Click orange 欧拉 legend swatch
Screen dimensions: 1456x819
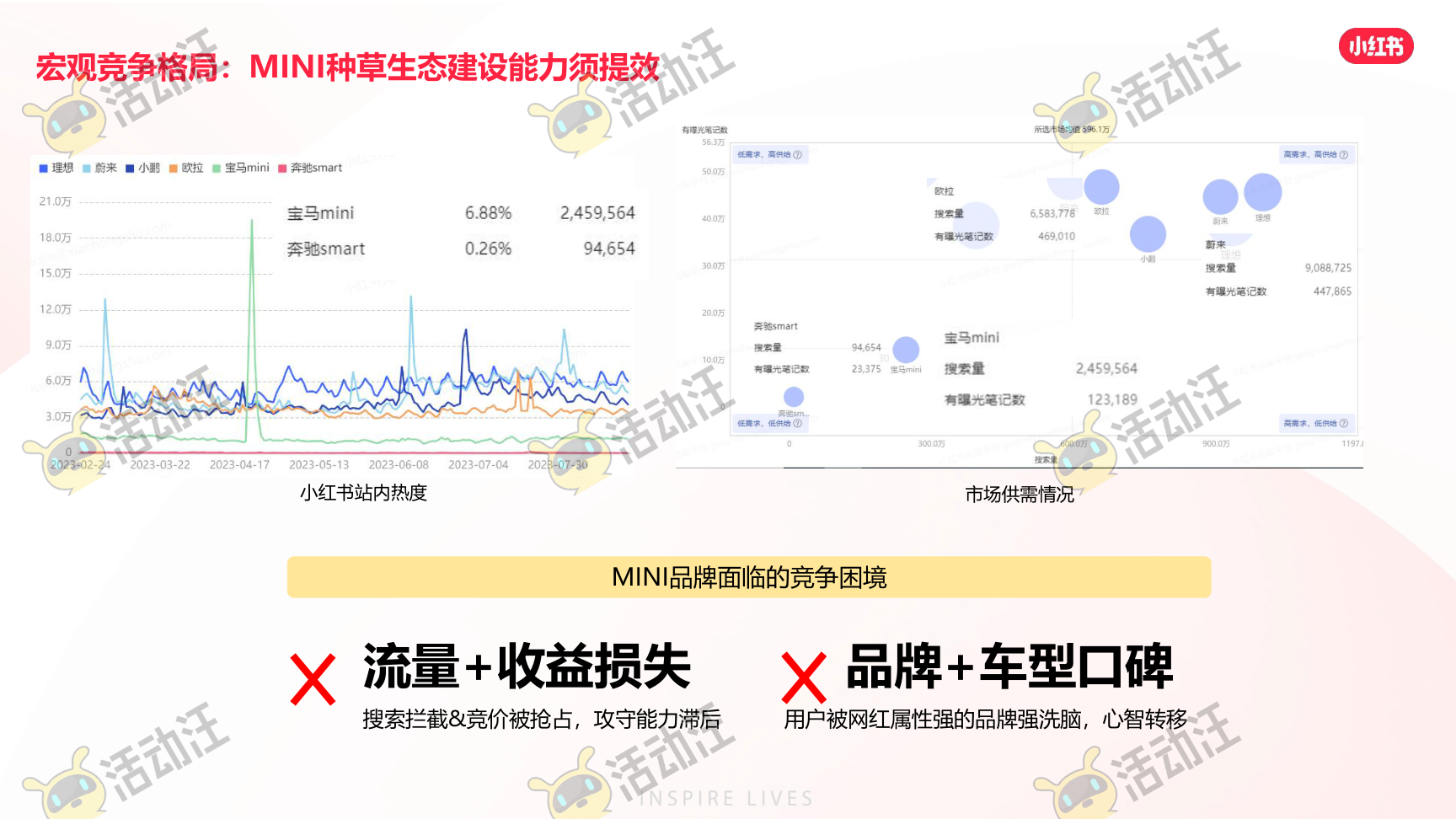[x=173, y=169]
